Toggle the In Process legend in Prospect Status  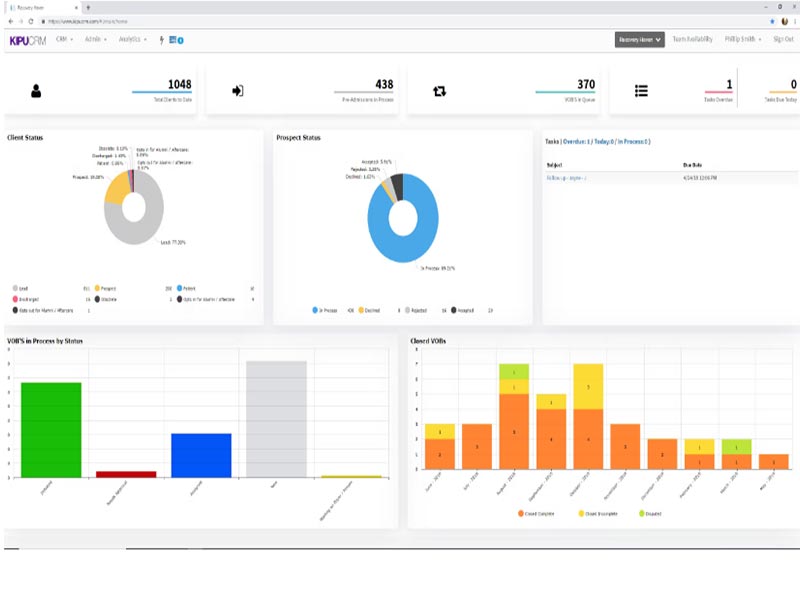[324, 310]
